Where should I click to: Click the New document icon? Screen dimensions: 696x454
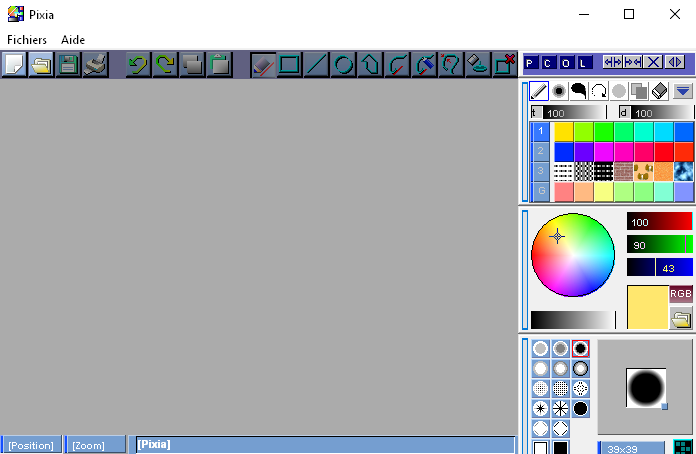(x=14, y=65)
